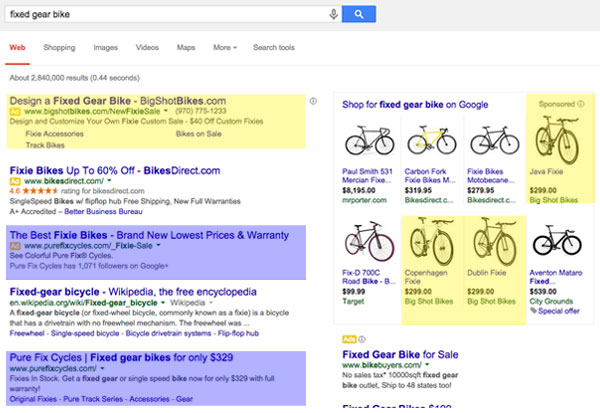Click the Paul Smith 531 bike image
This screenshot has width=600, height=413.
369,140
